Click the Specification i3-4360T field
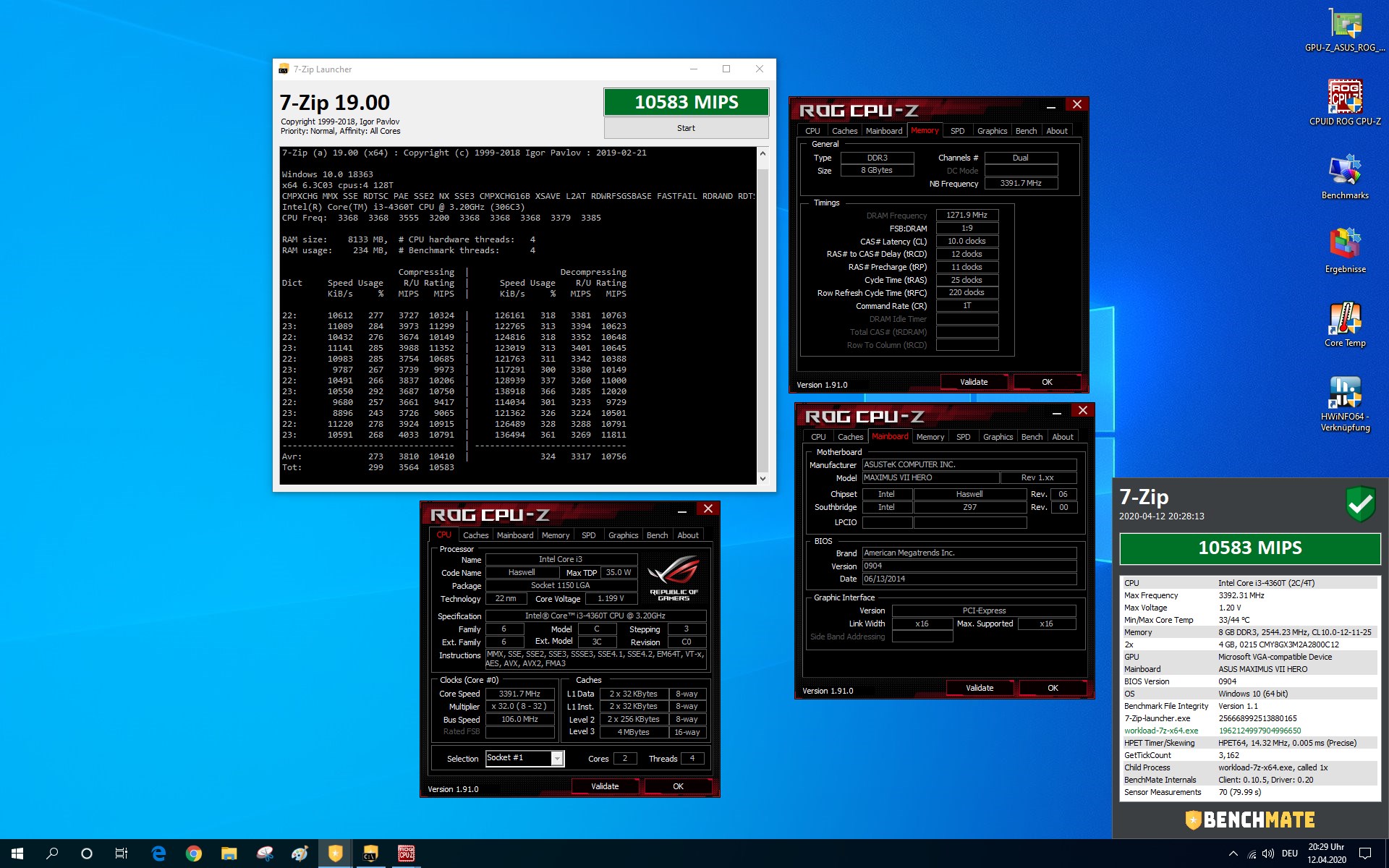This screenshot has width=1389, height=868. (x=595, y=616)
